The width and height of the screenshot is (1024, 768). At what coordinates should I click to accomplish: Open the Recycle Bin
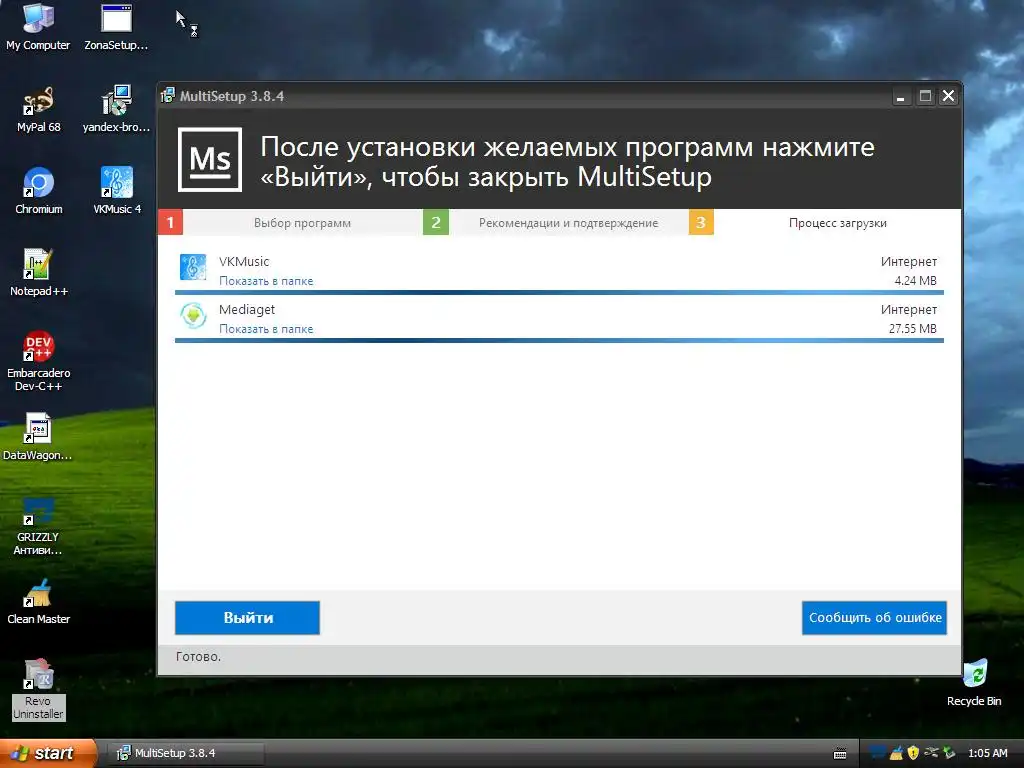tap(974, 683)
